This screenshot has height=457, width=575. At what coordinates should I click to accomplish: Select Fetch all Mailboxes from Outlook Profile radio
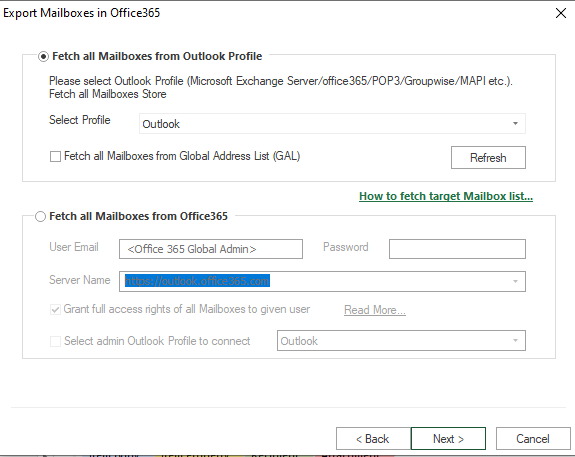[43, 57]
